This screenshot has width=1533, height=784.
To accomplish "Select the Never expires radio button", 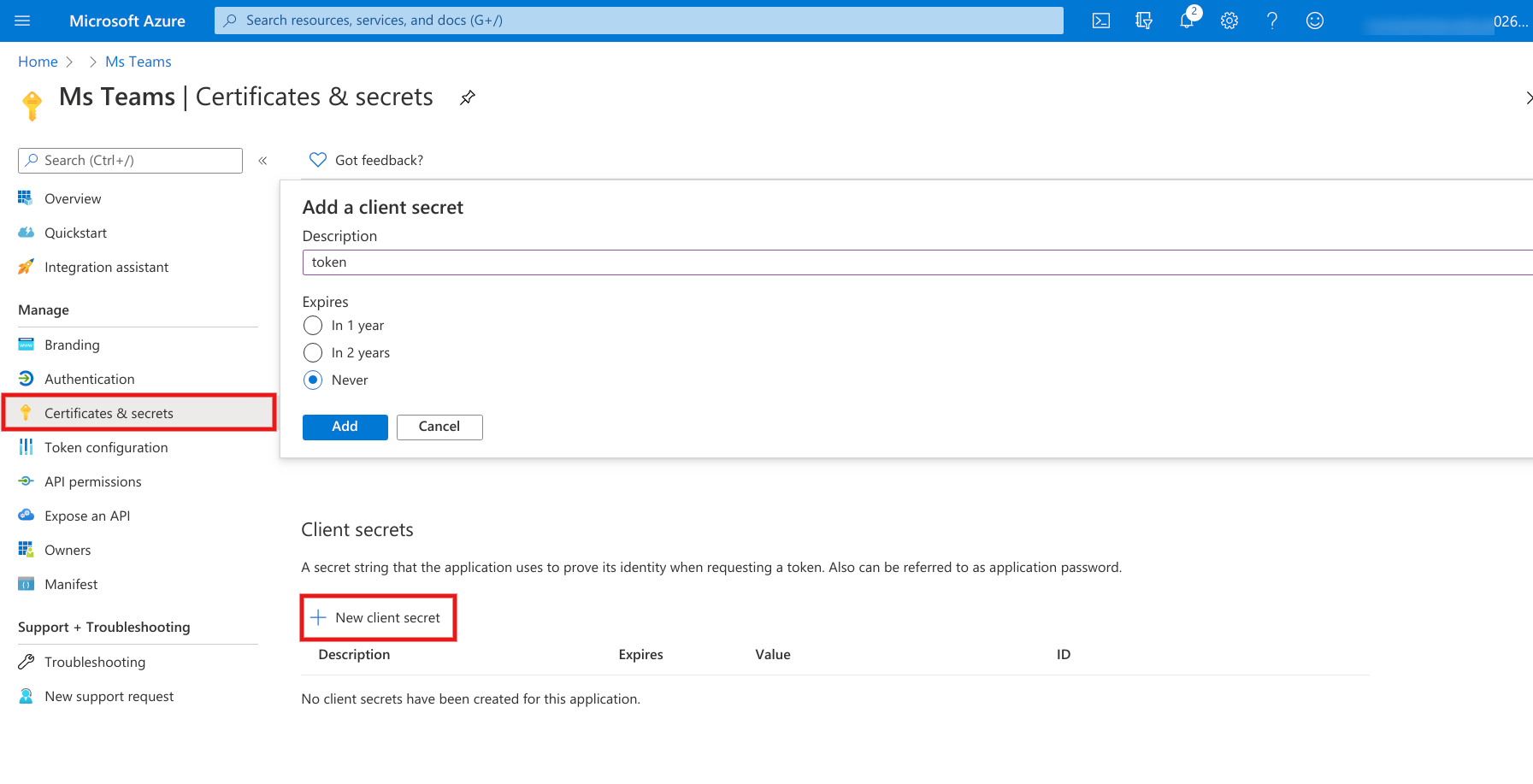I will 314,380.
